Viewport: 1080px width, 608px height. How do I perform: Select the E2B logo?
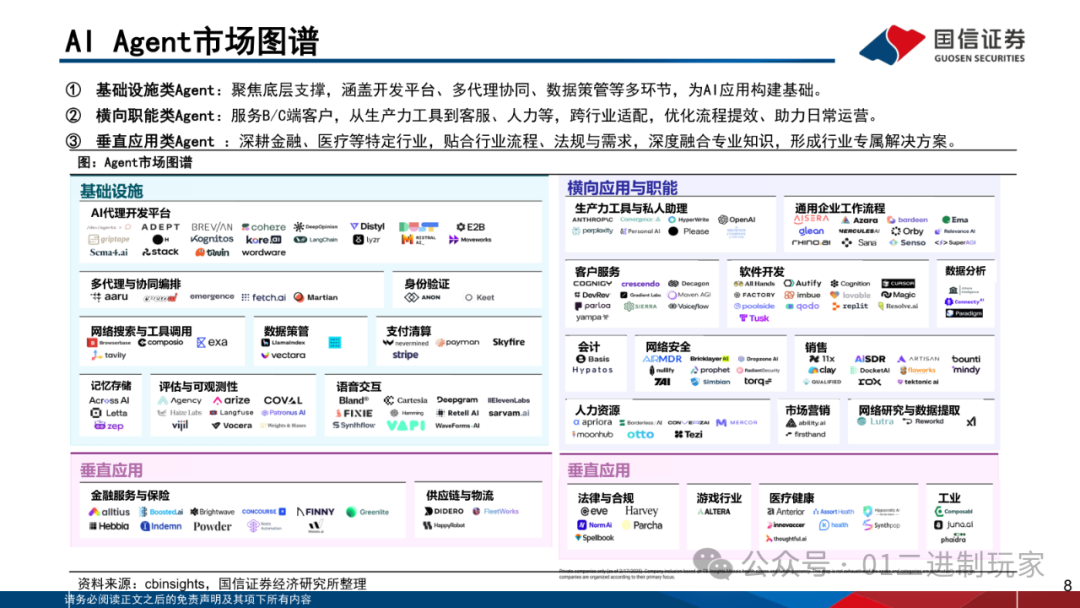tap(471, 227)
